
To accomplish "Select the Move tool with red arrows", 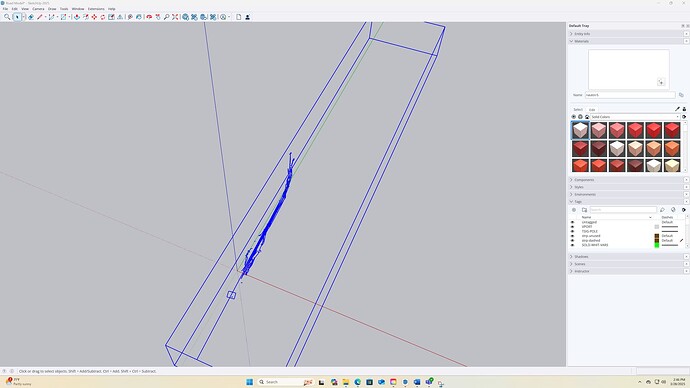I will tap(94, 17).
